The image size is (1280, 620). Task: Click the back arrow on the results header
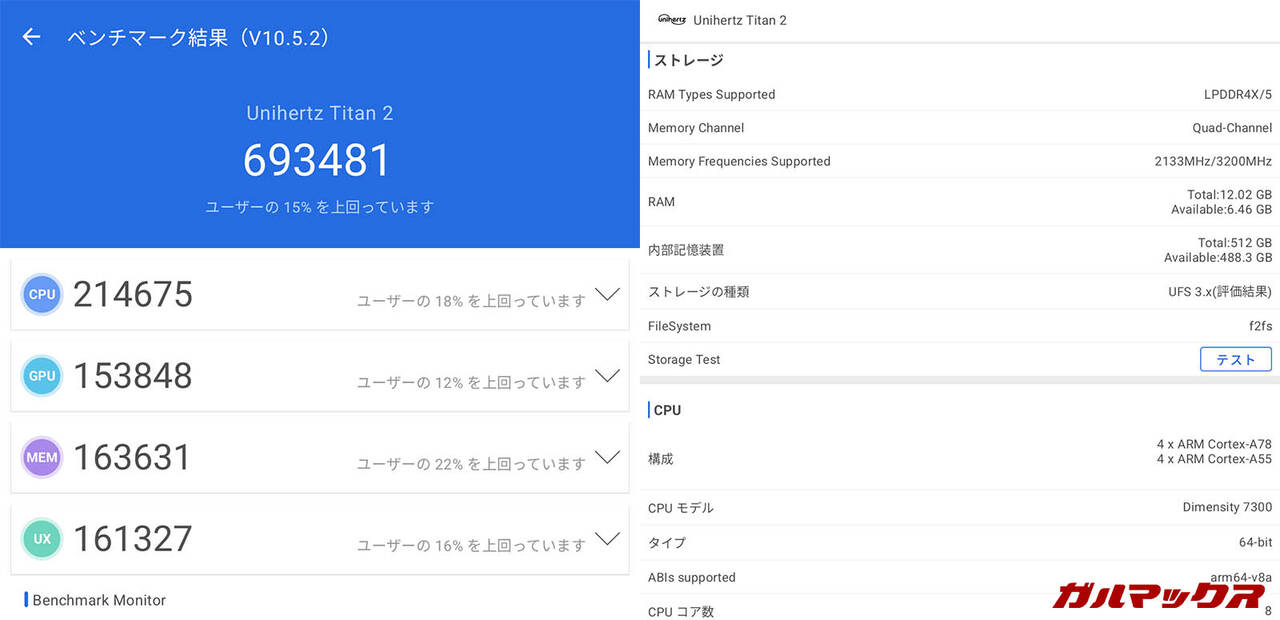tap(31, 36)
